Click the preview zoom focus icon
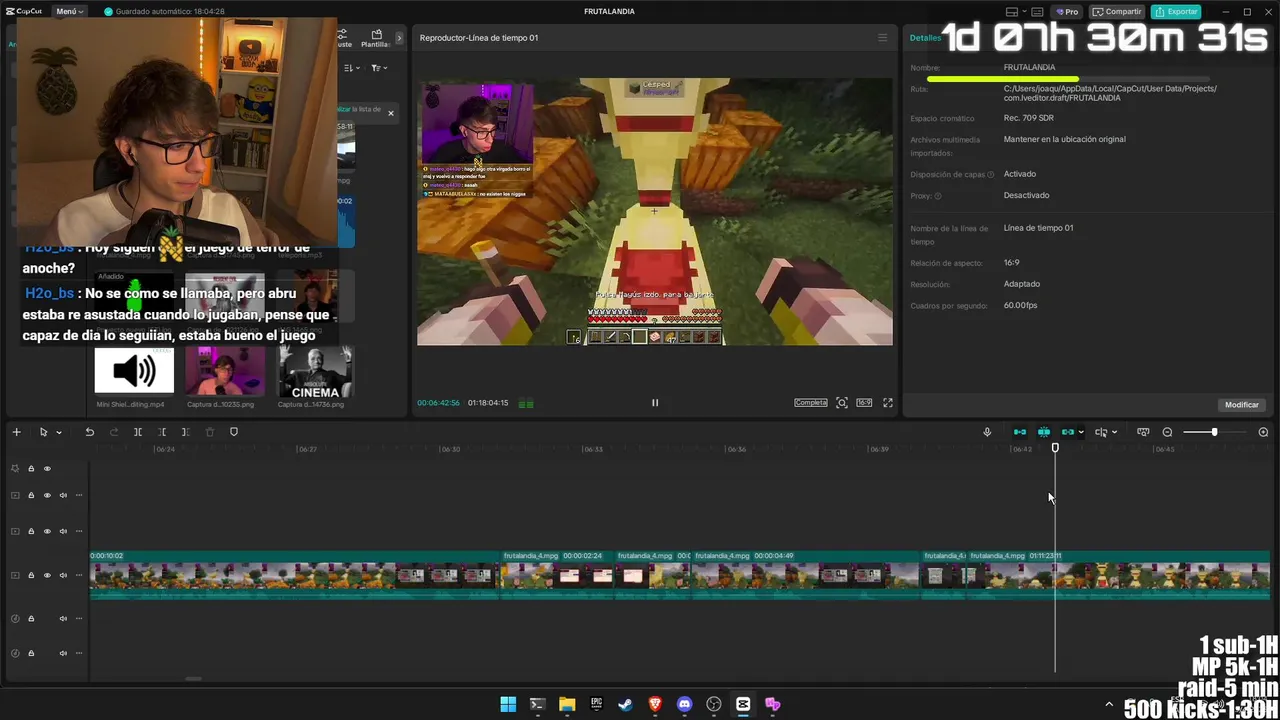Image resolution: width=1280 pixels, height=720 pixels. coord(842,403)
